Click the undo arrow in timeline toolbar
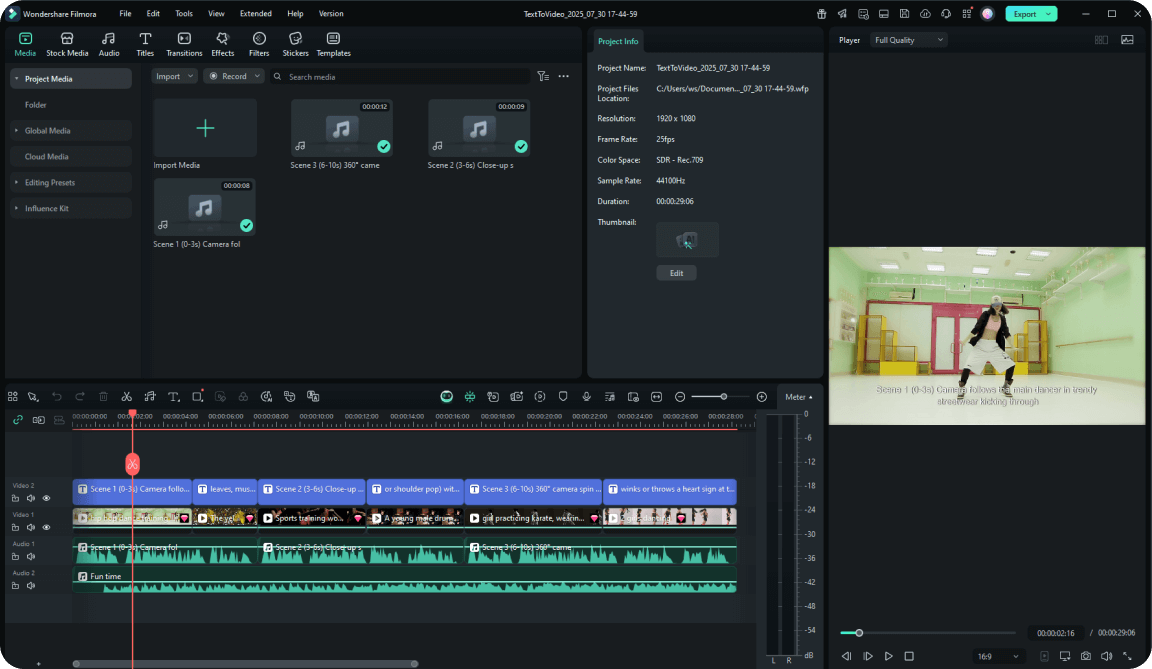1152x669 pixels. pos(57,397)
